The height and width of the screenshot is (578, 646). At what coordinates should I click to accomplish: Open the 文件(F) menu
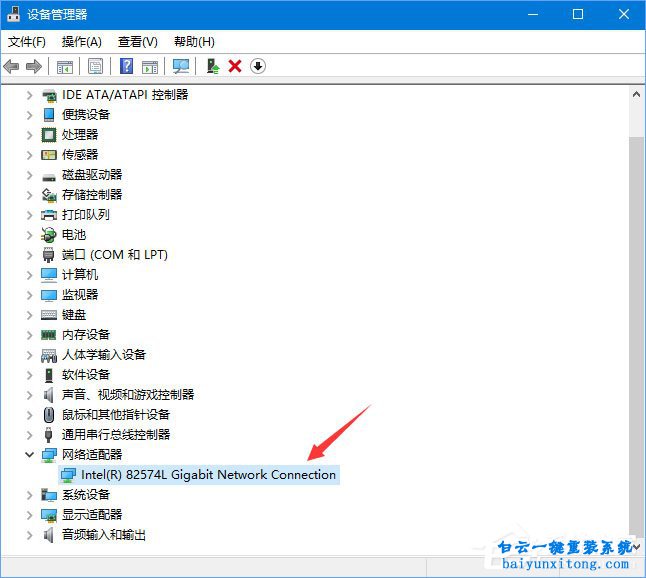pyautogui.click(x=27, y=42)
